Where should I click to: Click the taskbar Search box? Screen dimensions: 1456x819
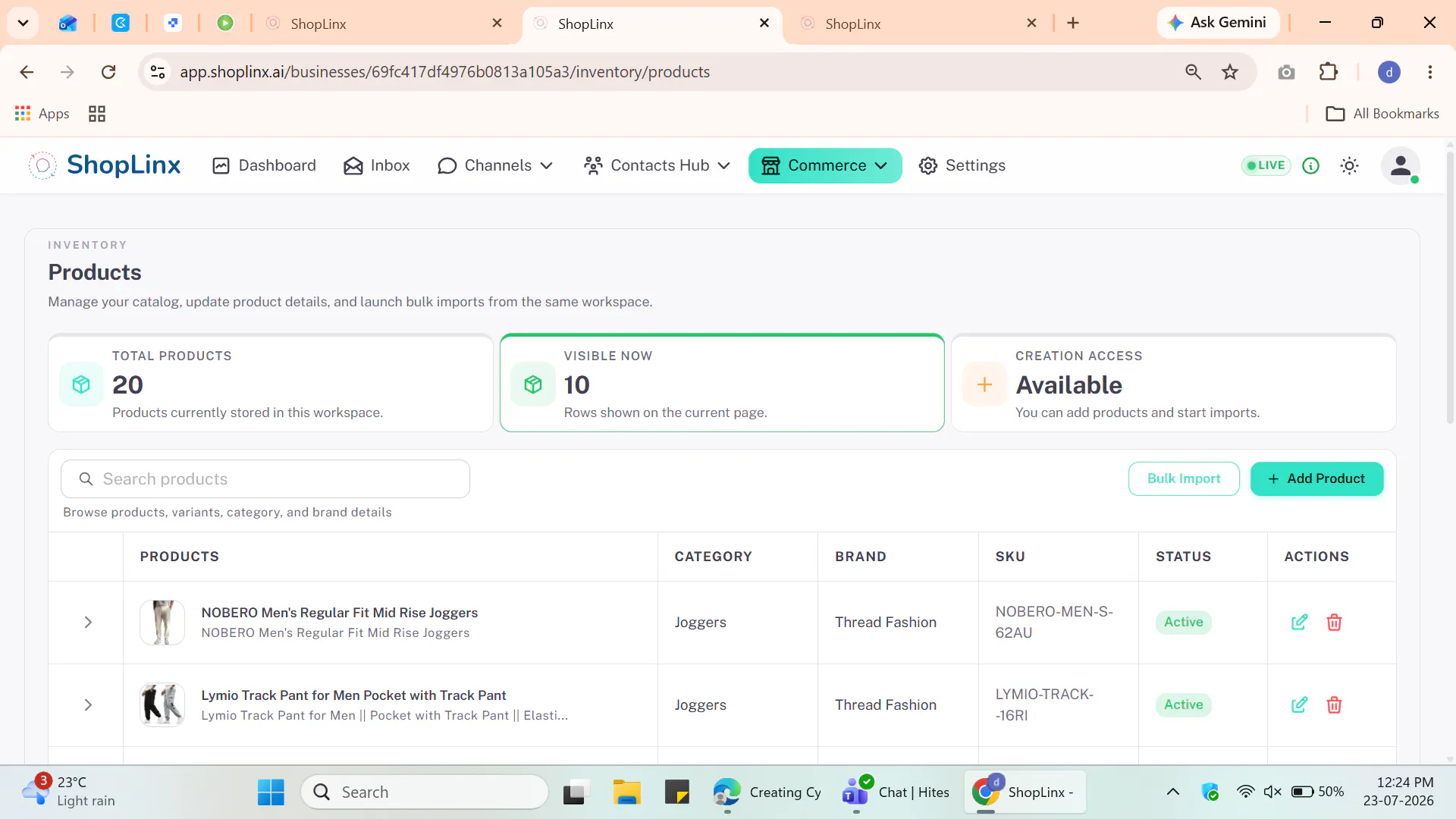coord(425,792)
